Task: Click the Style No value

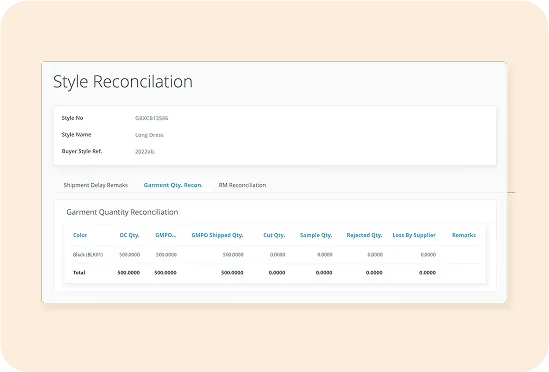Action: pyautogui.click(x=152, y=118)
